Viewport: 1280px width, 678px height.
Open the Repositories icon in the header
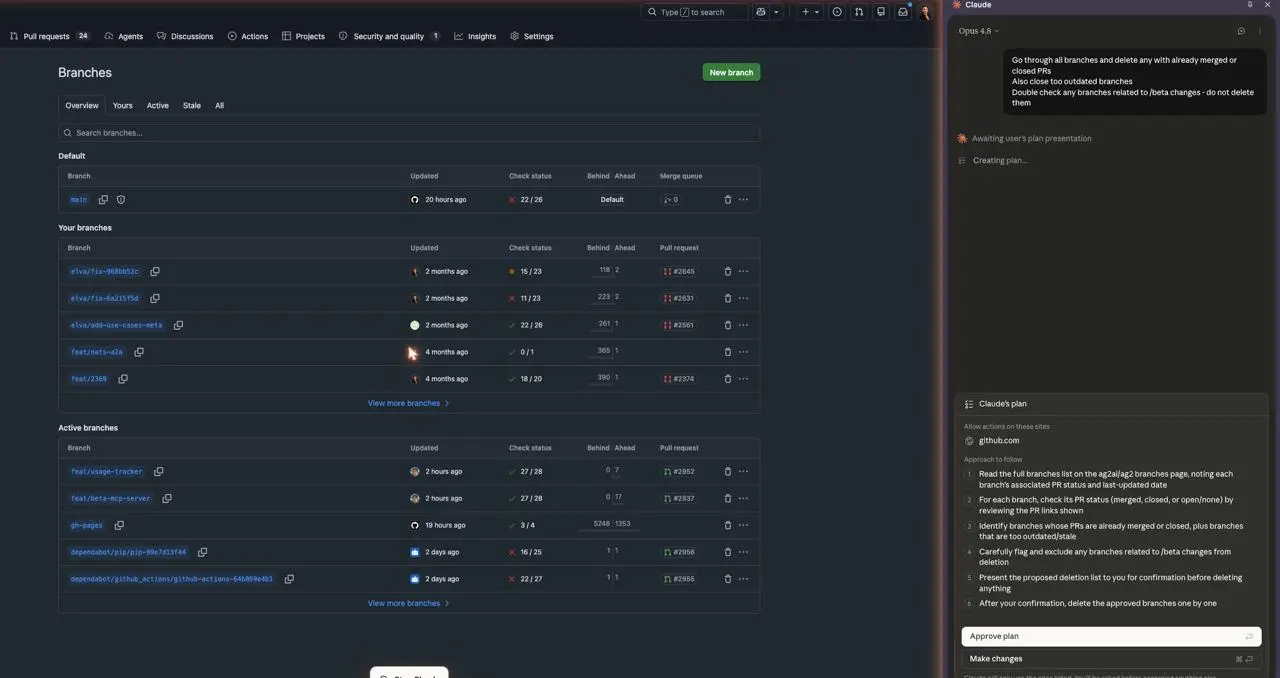(881, 12)
